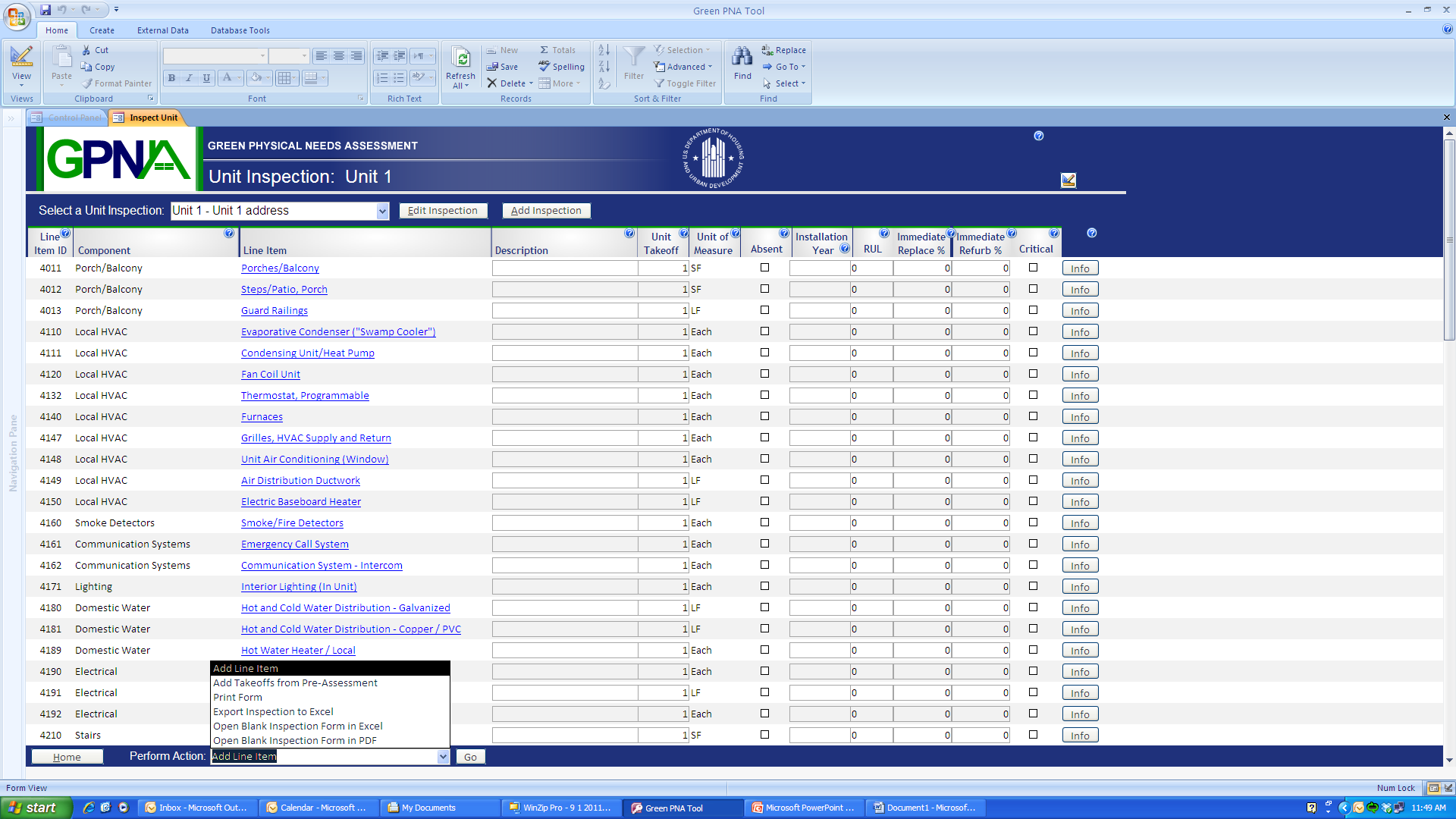Click the Refresh All icon in ribbon
This screenshot has width=1456, height=819.
pyautogui.click(x=460, y=58)
